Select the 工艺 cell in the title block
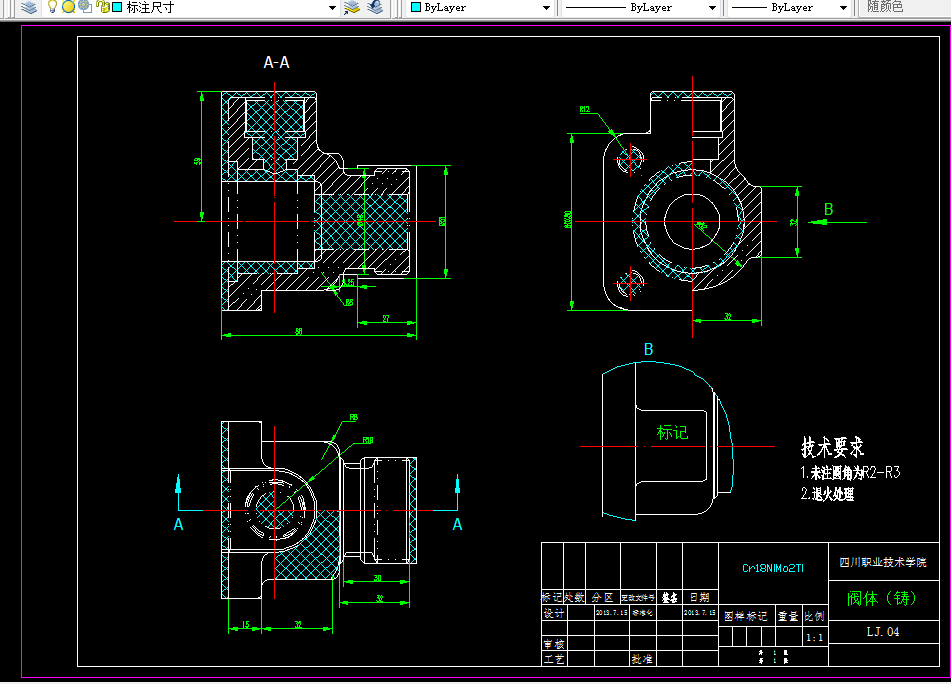The width and height of the screenshot is (951, 684). 553,659
